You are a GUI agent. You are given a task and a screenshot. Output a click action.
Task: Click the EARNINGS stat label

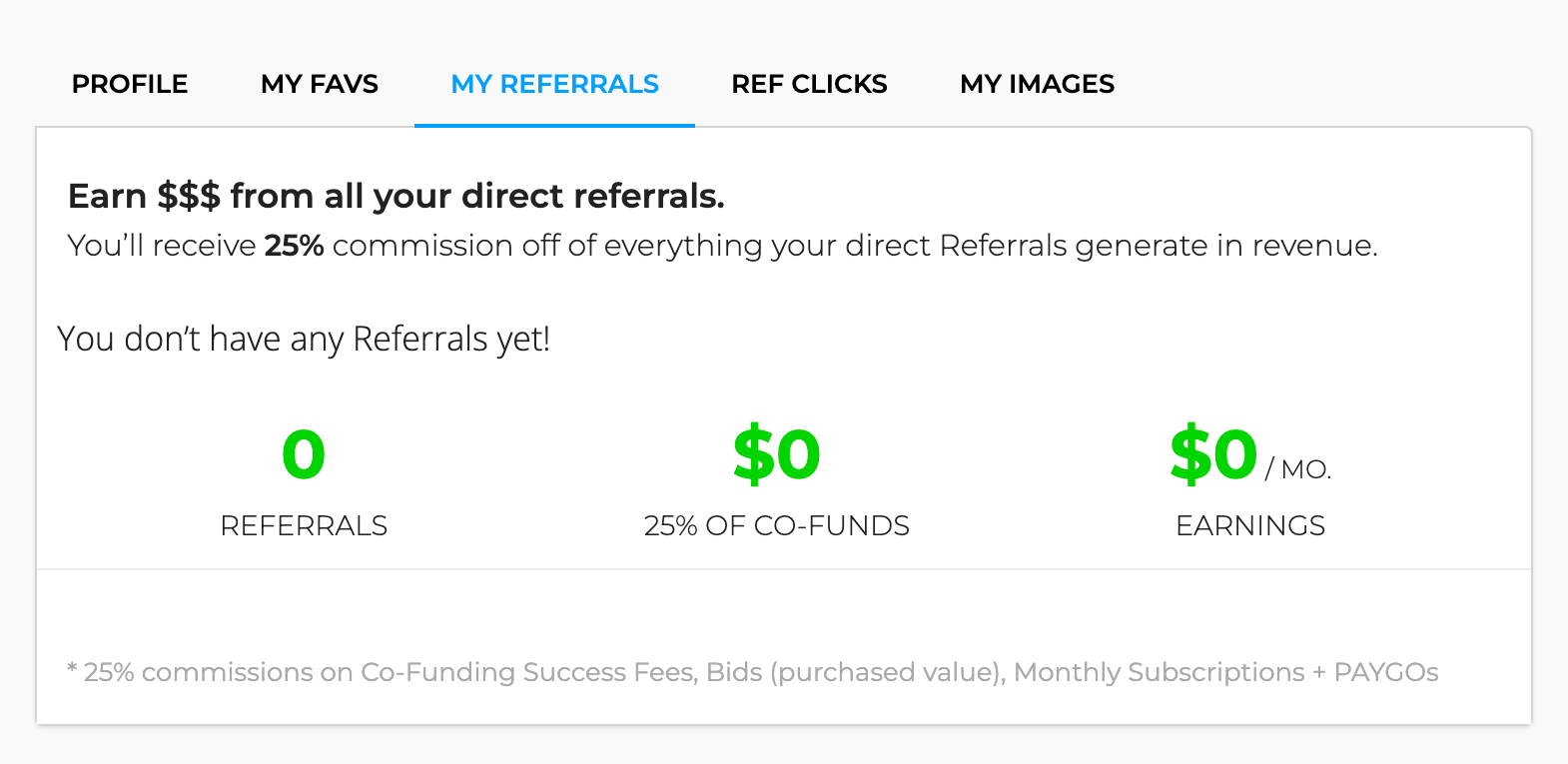coord(1250,526)
